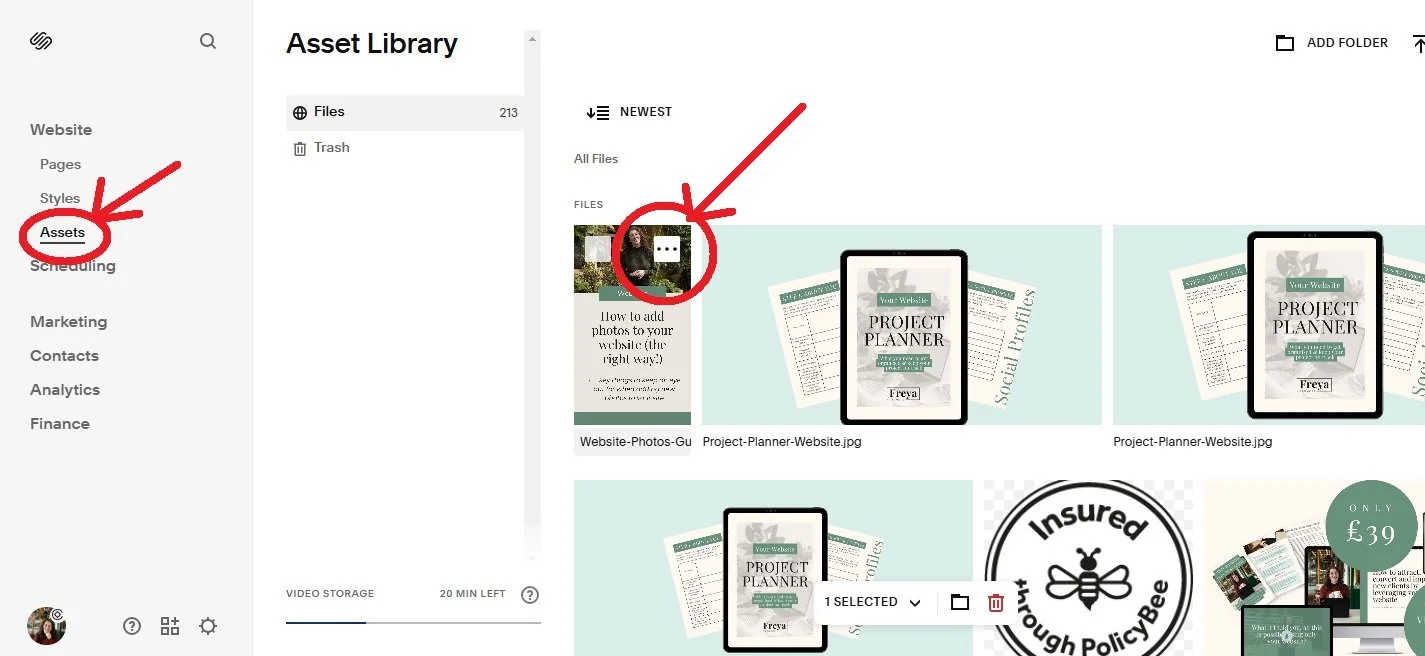Click the Squarespace logo icon
1425x656 pixels.
[x=41, y=41]
